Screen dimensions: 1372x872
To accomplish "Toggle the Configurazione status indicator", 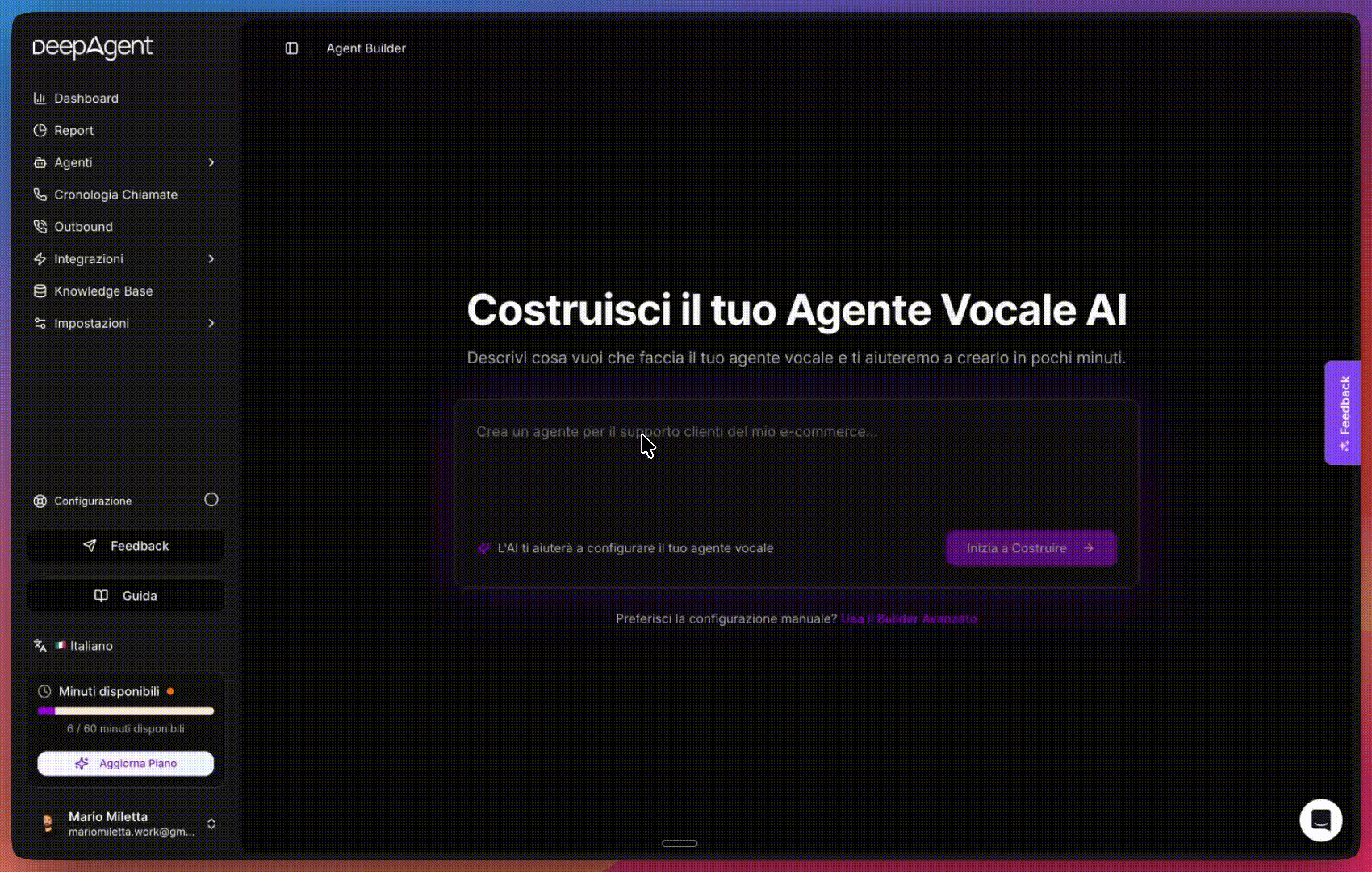I will 211,500.
